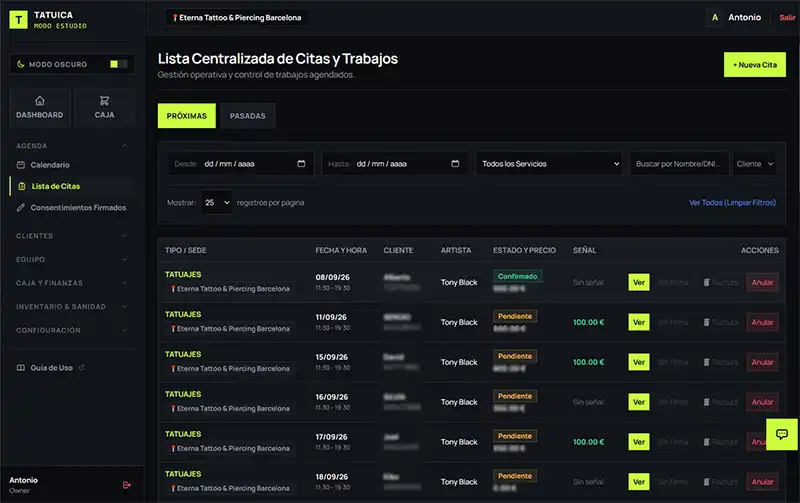
Task: Click Ver for the 18/09/26 appointment
Action: [x=639, y=482]
